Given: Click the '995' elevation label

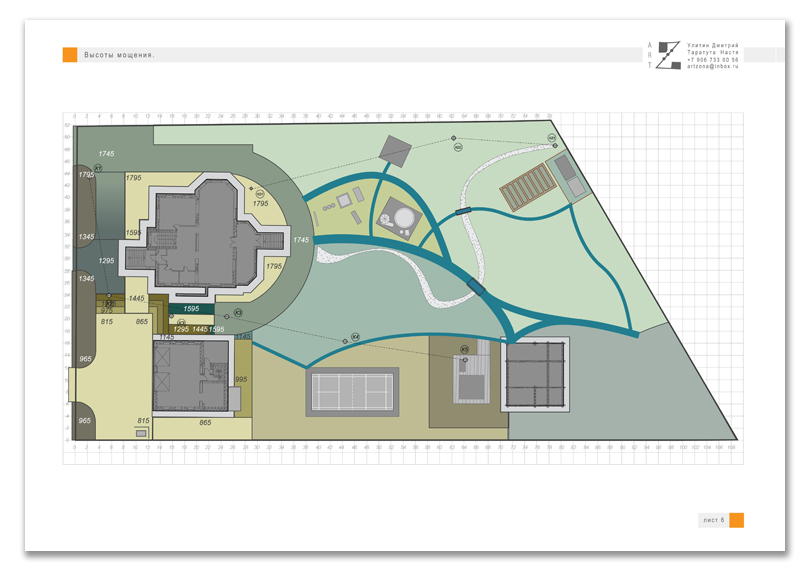Looking at the screenshot, I should (241, 379).
